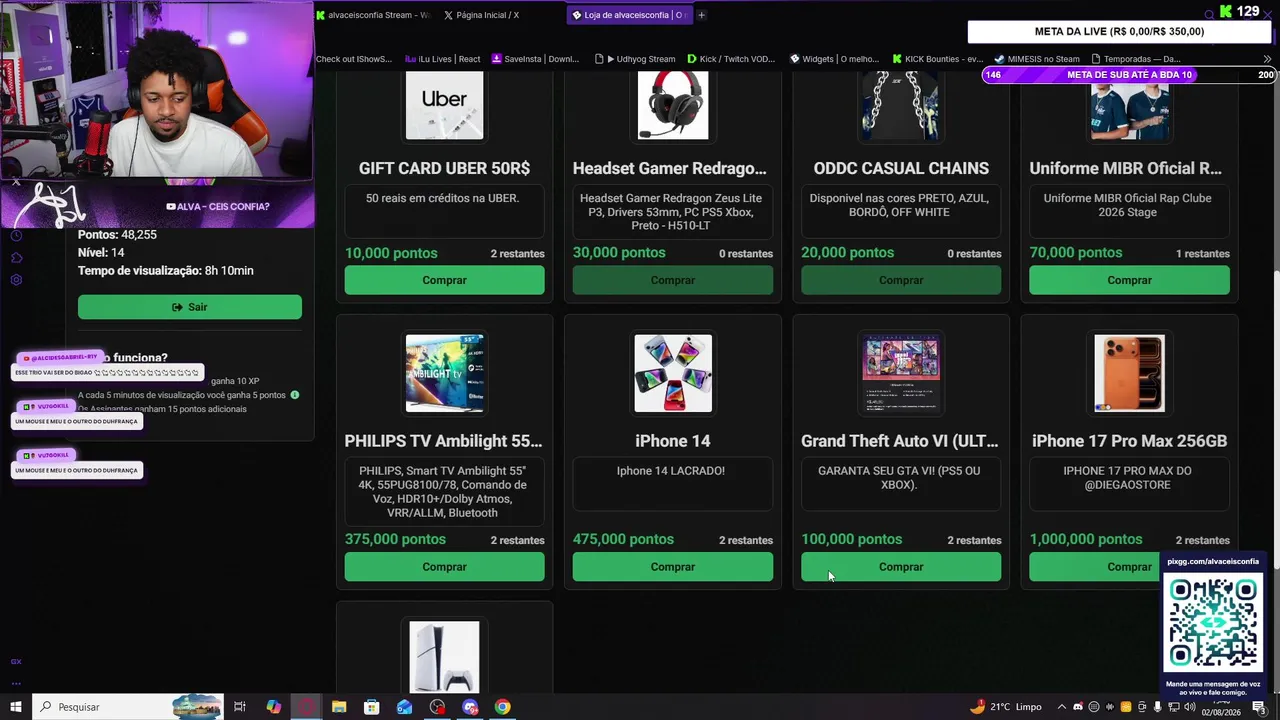The image size is (1280, 720).
Task: Click the 'META DA LIVE' goal banner
Action: (1119, 32)
